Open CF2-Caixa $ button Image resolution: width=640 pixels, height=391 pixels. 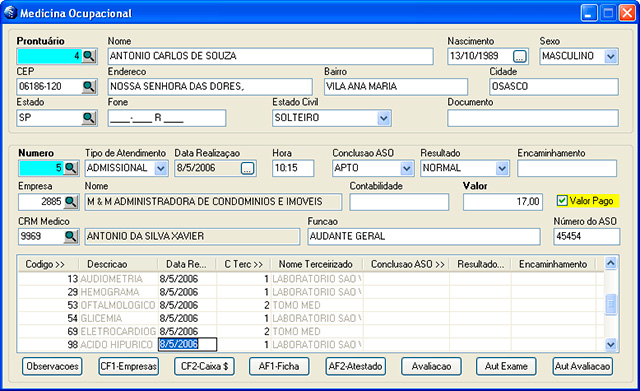point(204,367)
